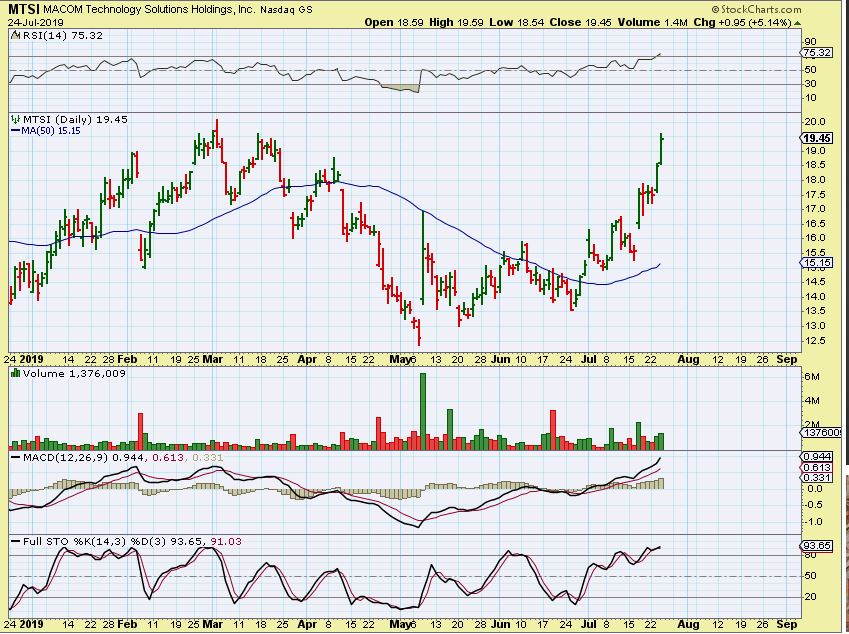The width and height of the screenshot is (849, 634).
Task: Click the 20 level on stochastic axis
Action: 811,597
